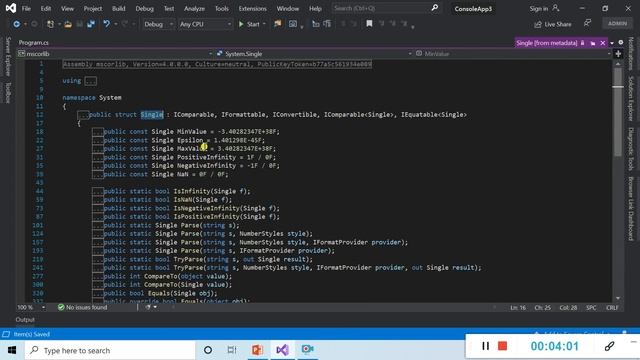The image size is (640, 360).
Task: Open the Build menu
Action: (x=118, y=9)
